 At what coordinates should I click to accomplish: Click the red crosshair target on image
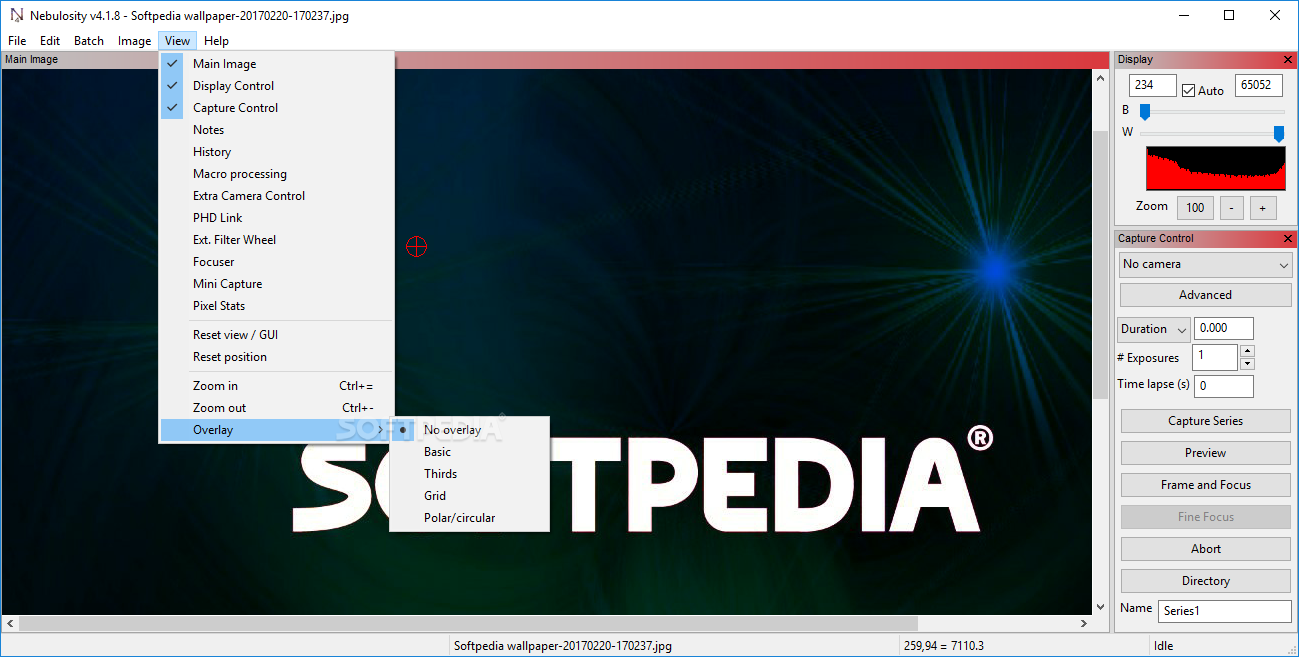coord(416,246)
